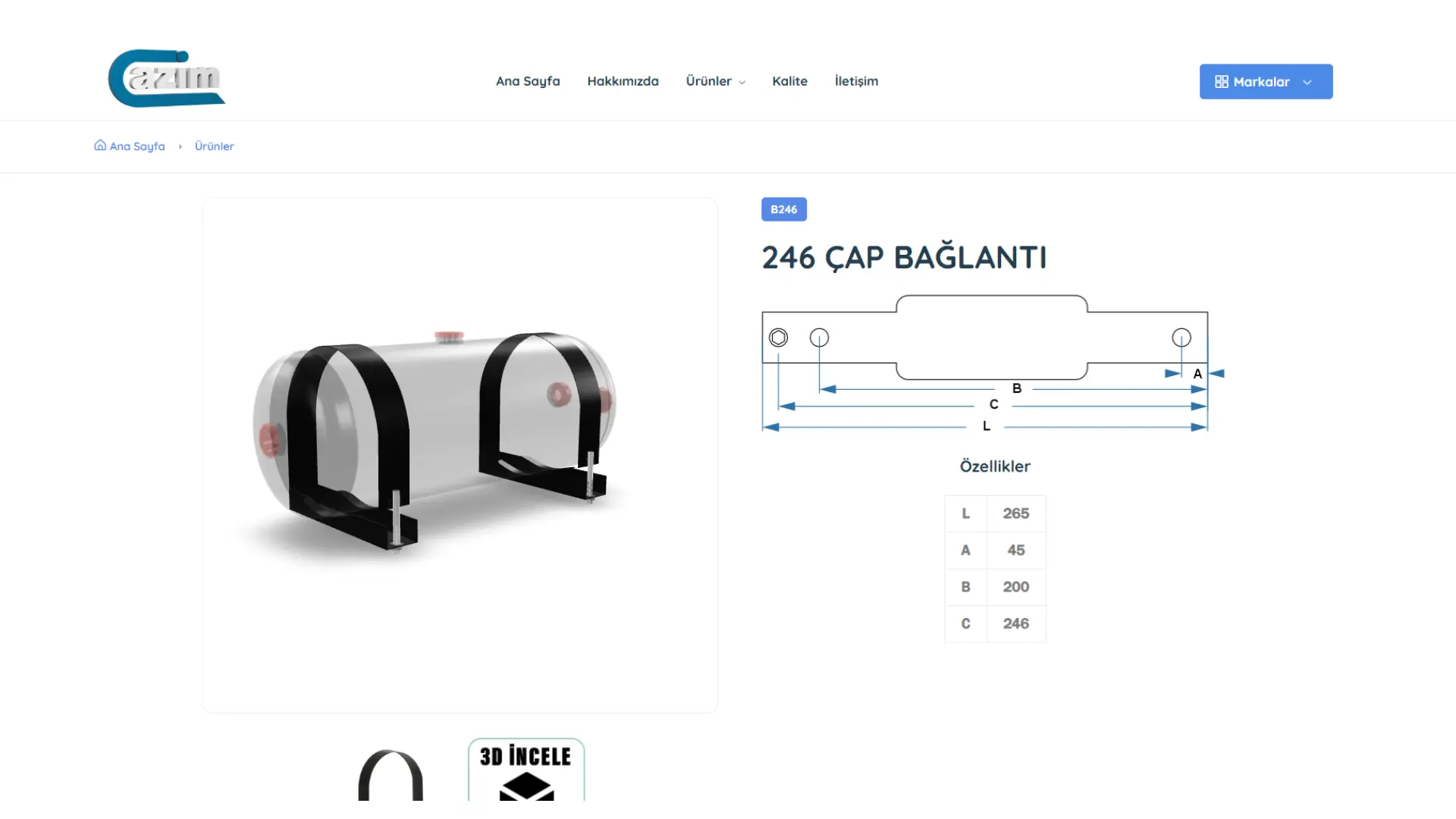Select the C 246 table row

tap(995, 623)
